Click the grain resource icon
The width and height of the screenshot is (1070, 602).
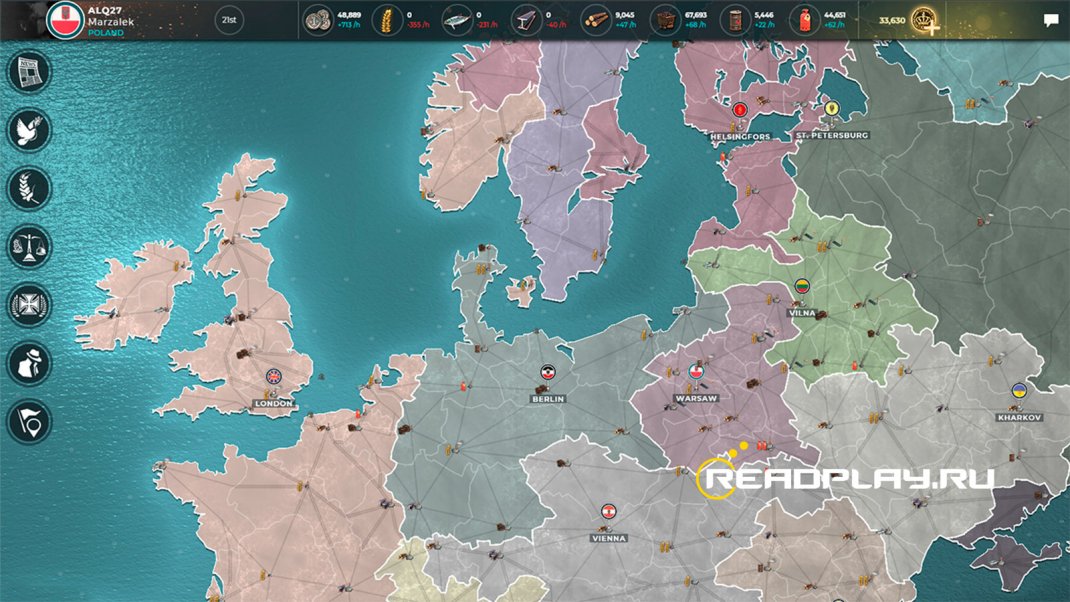387,20
